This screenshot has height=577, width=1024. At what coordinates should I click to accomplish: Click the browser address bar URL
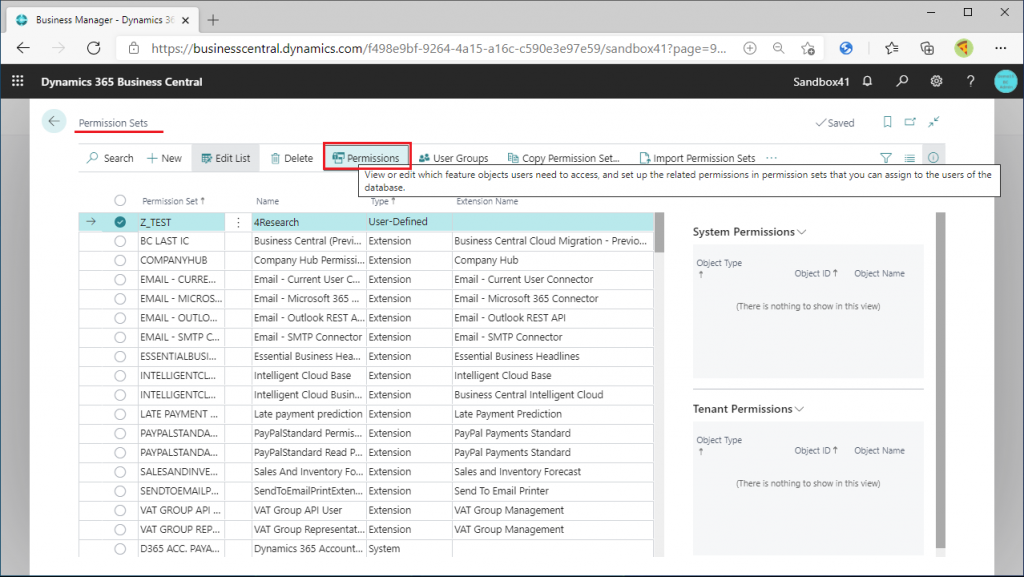click(438, 48)
